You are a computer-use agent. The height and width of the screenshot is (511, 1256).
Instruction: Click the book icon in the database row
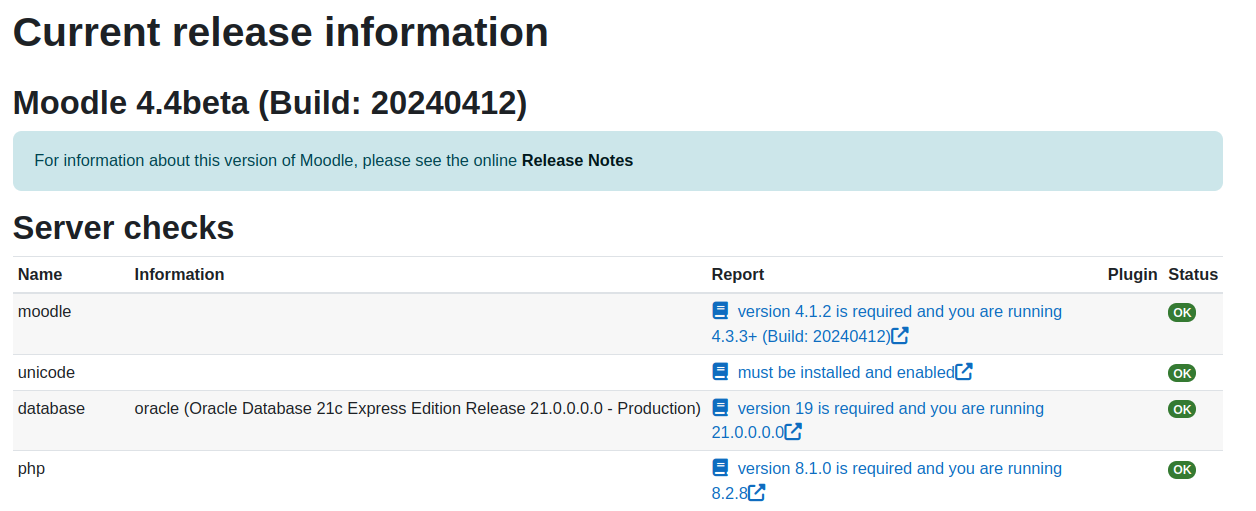720,408
